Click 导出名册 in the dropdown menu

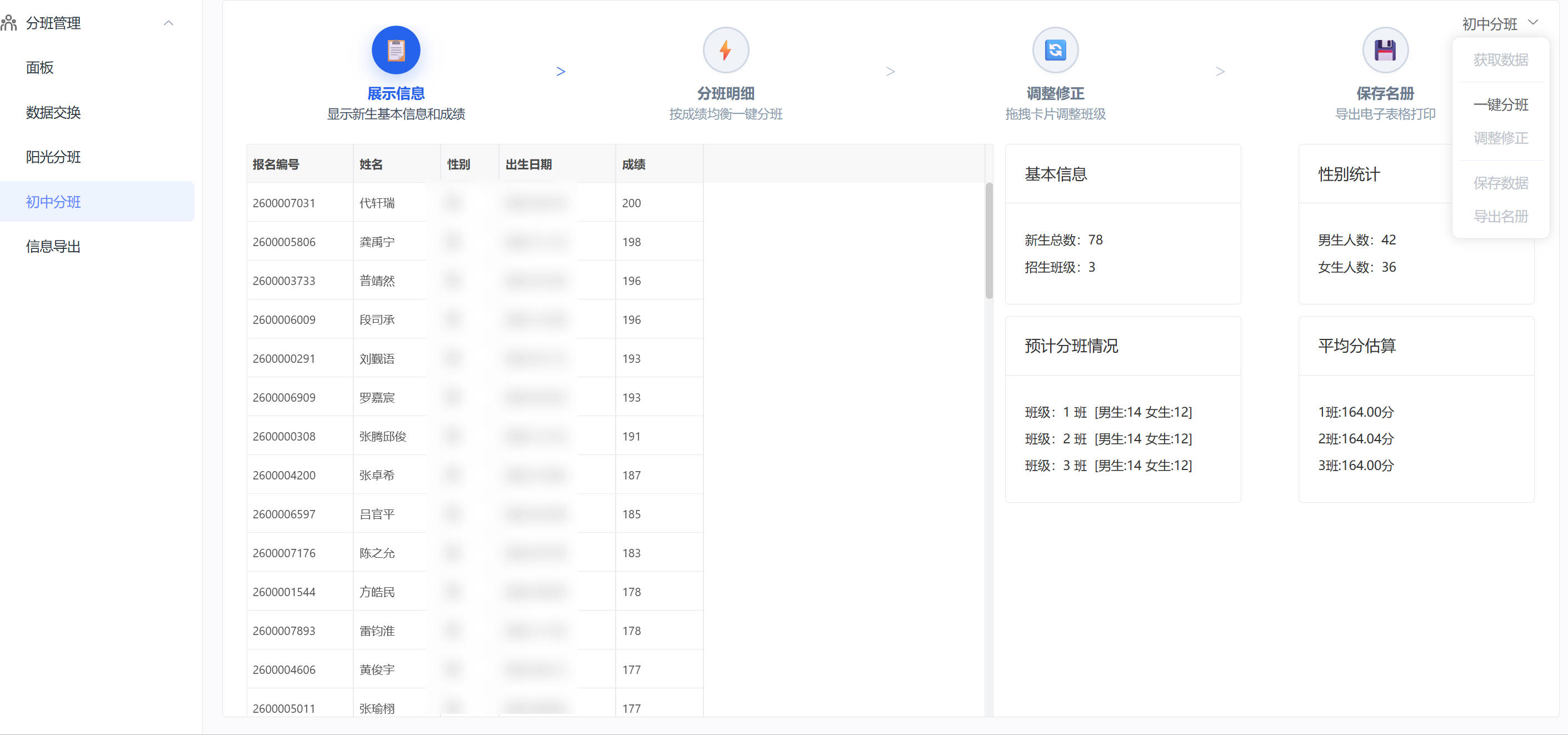[x=1500, y=217]
